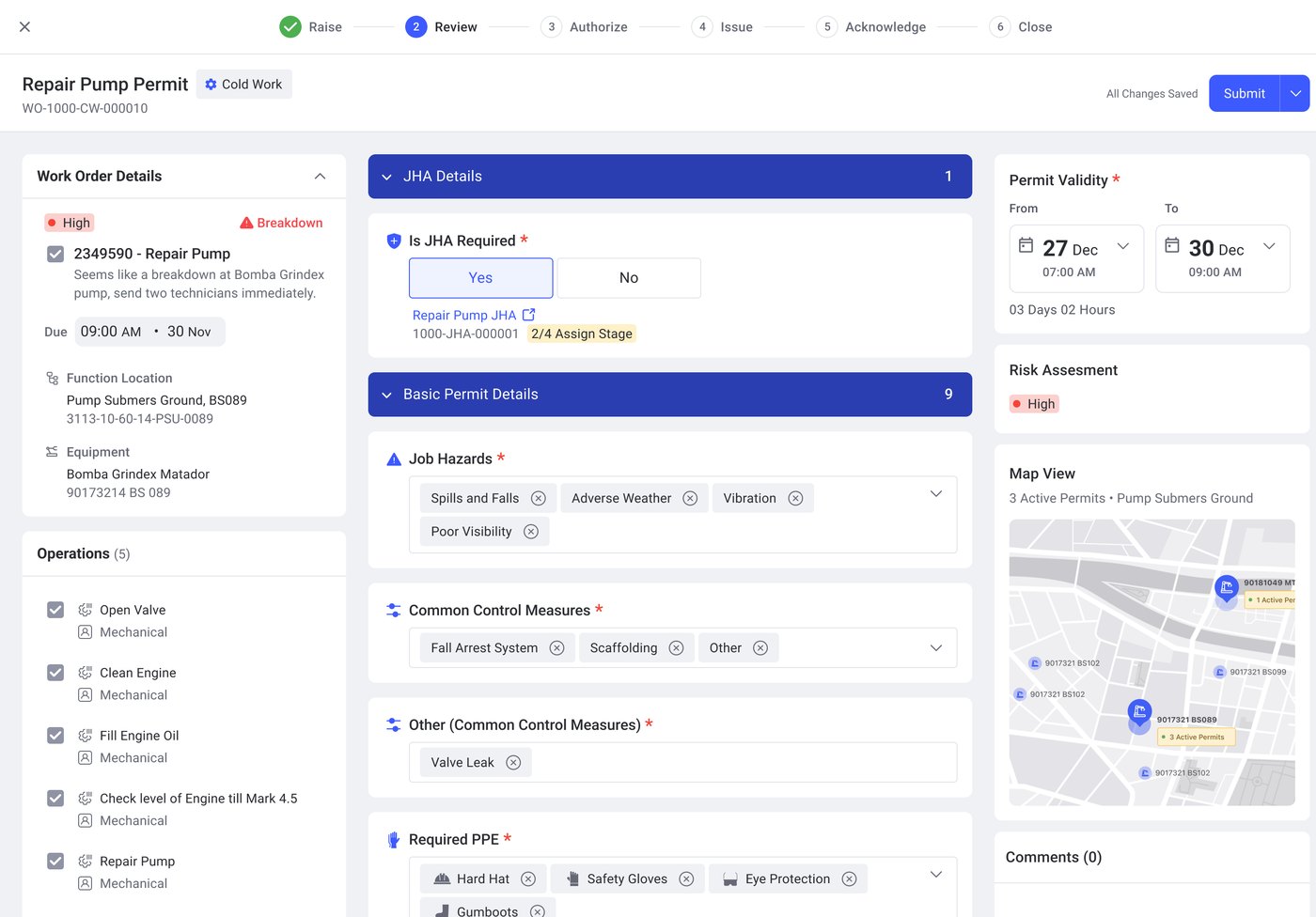
Task: Open the From date 27 Dec picker
Action: click(1076, 258)
